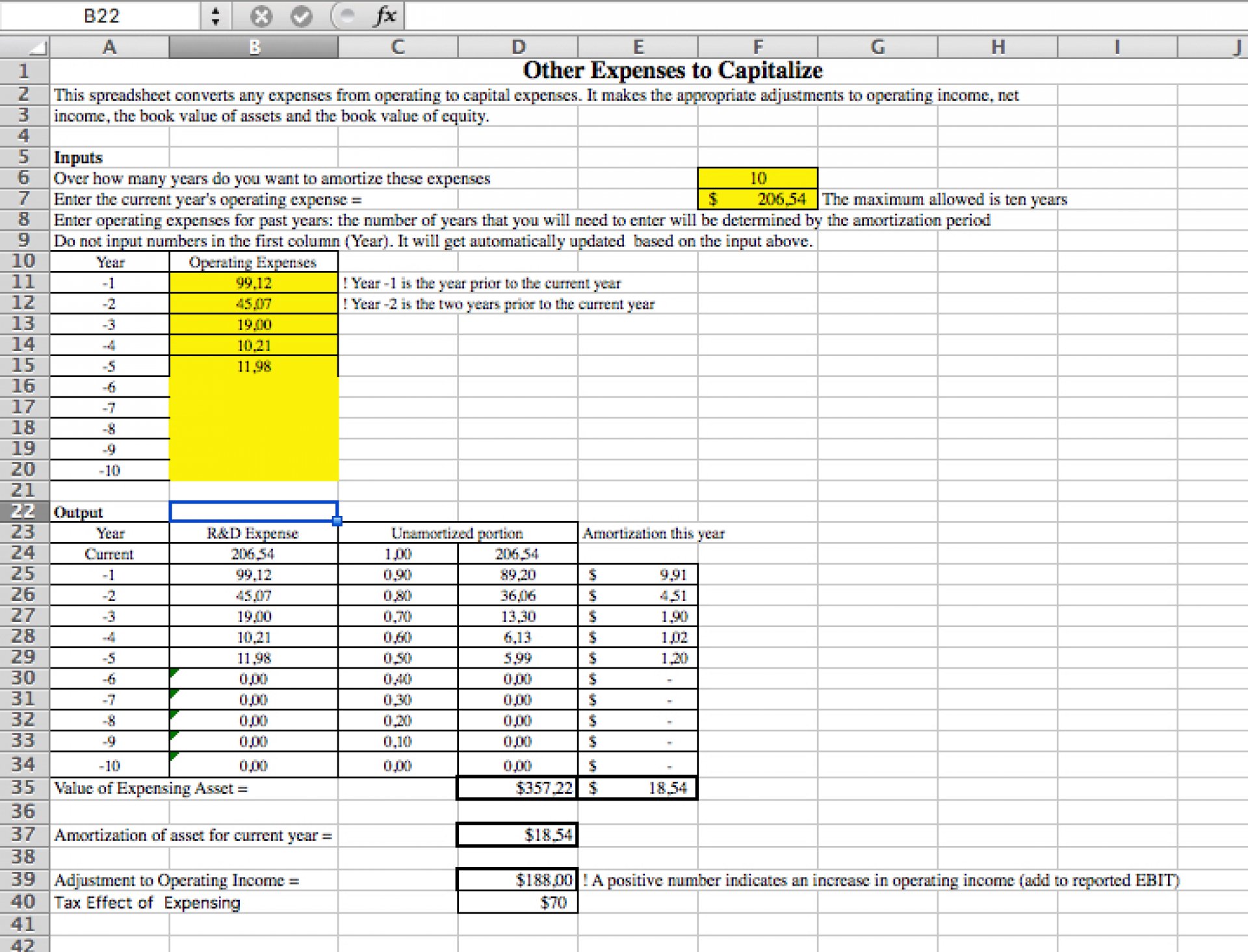
Task: Select row 40 header
Action: [25, 902]
